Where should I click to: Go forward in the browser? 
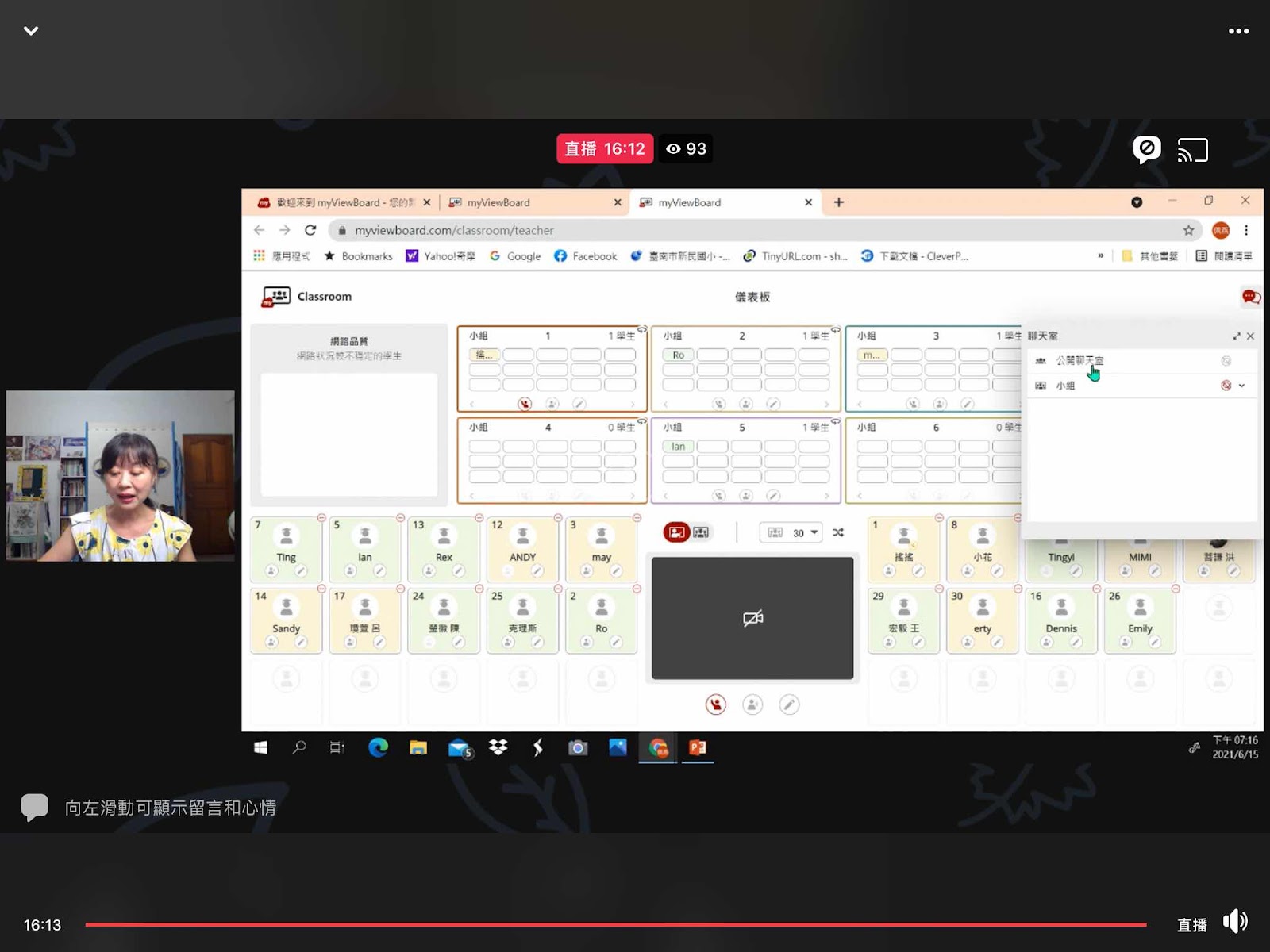click(x=284, y=230)
